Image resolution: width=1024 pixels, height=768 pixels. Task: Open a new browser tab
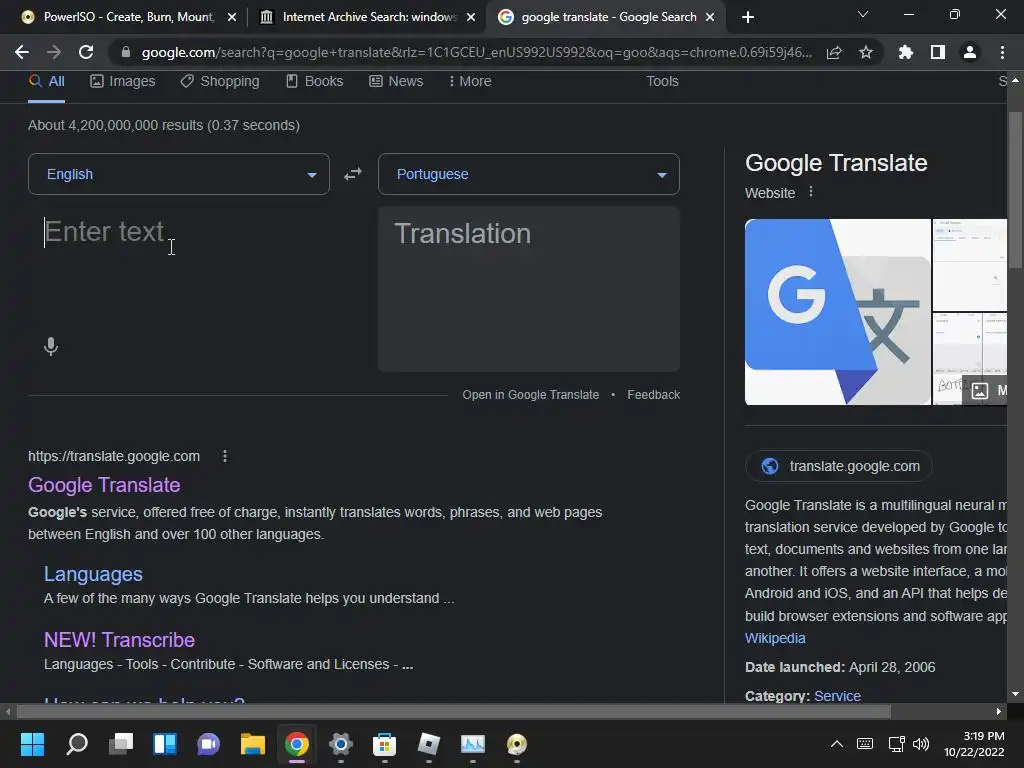point(748,17)
